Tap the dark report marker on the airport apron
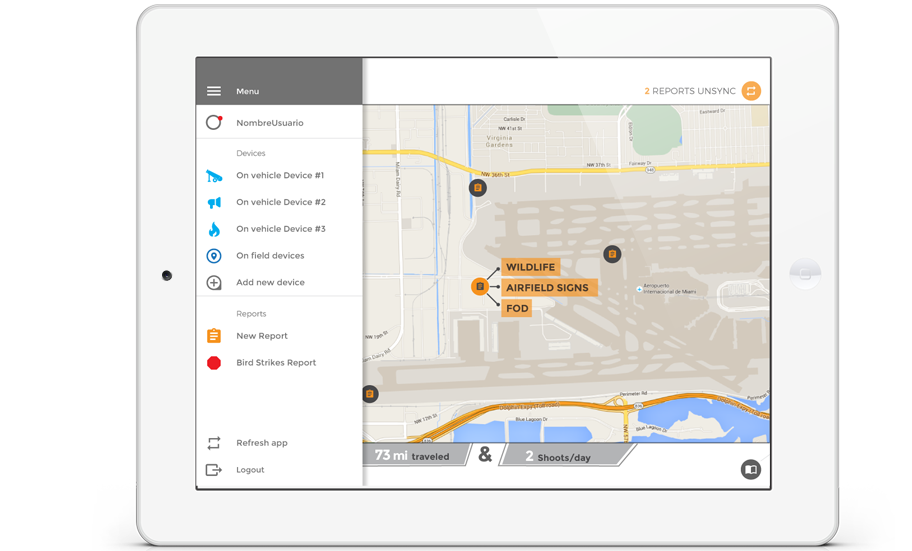This screenshot has height=551, width=912. pyautogui.click(x=612, y=254)
